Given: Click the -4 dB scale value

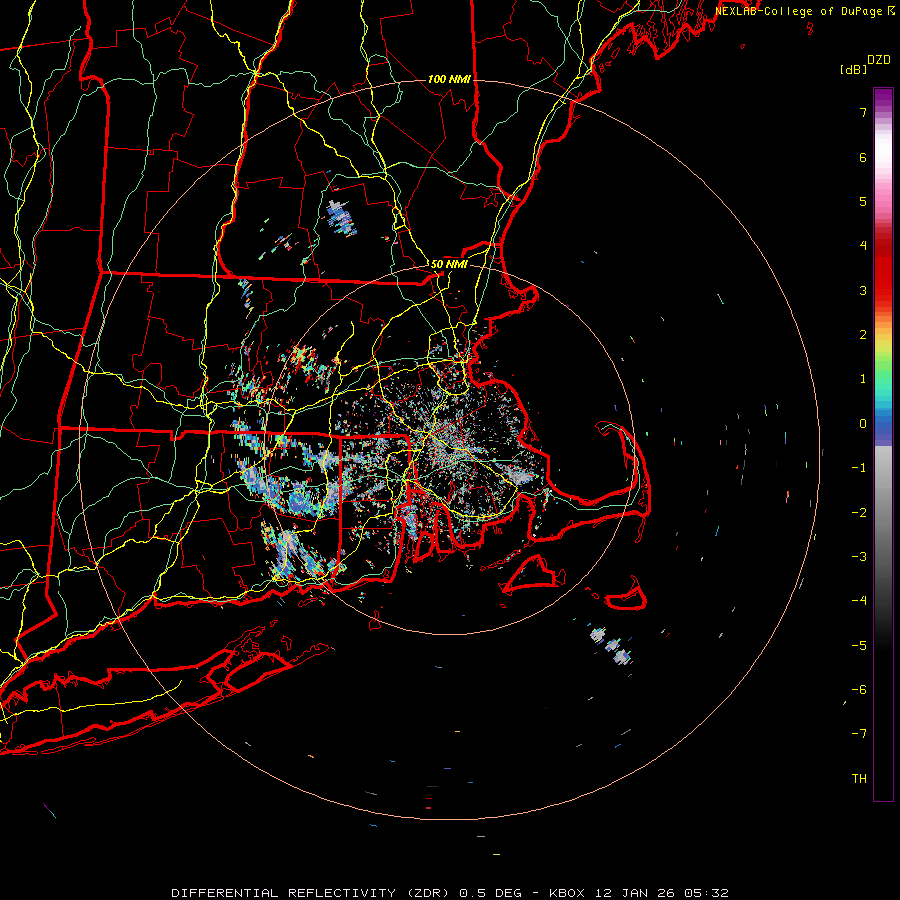Looking at the screenshot, I should (x=859, y=600).
